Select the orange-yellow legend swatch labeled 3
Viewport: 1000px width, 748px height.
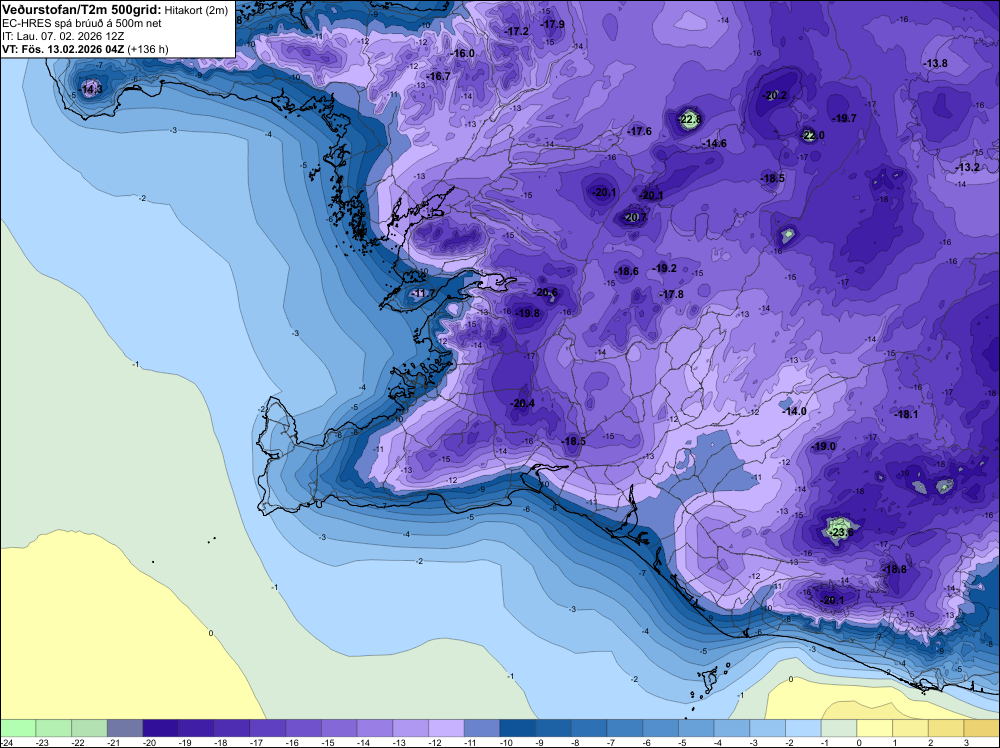982,728
